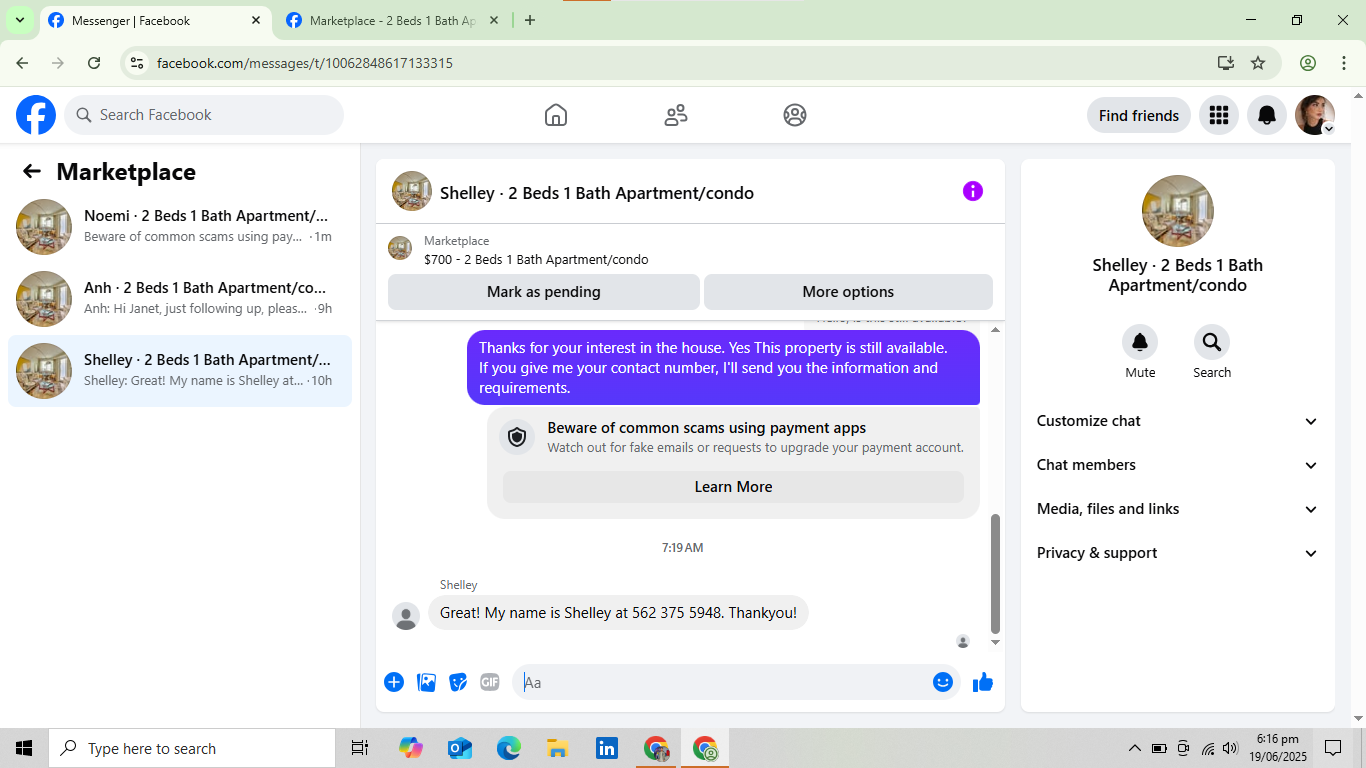Click Mark as pending button

pyautogui.click(x=544, y=292)
